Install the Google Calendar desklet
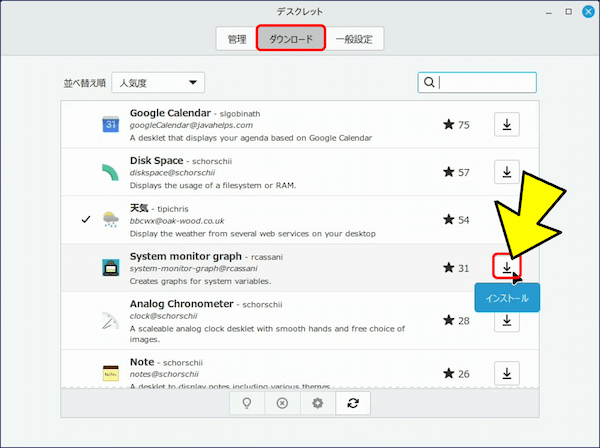Screen dimensions: 600x448 [x=507, y=124]
